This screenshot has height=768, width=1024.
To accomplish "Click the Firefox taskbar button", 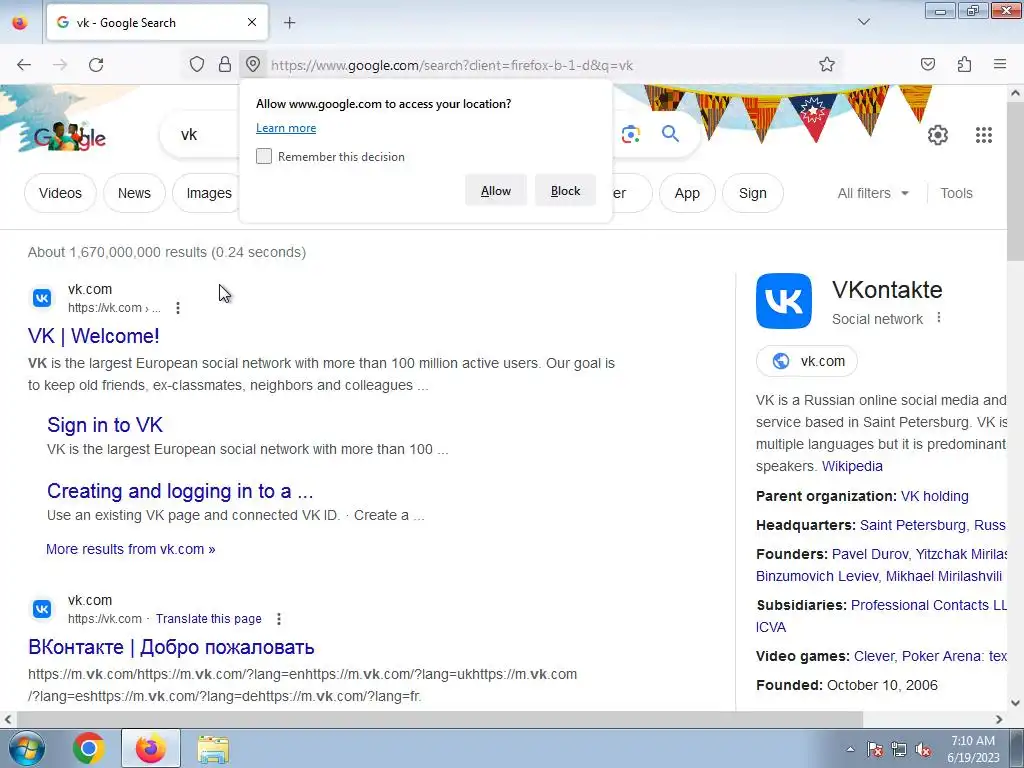I will [x=151, y=748].
